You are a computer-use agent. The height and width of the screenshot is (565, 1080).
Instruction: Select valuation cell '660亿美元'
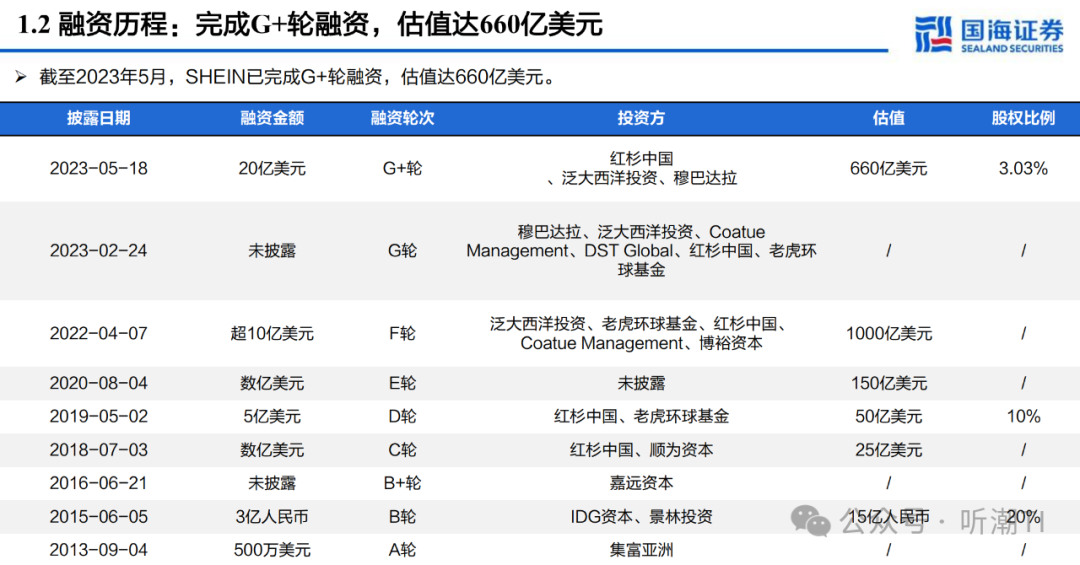(x=889, y=169)
